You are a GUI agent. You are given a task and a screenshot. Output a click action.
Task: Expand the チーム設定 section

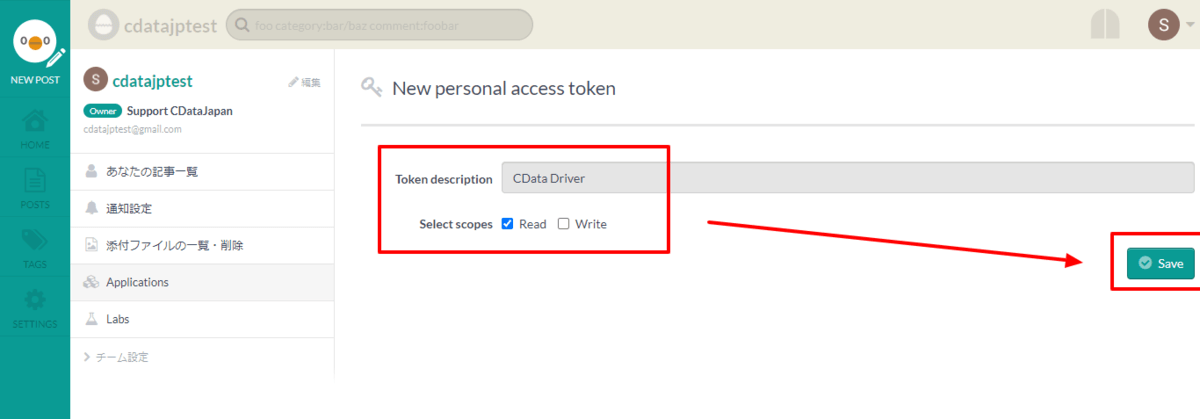(118, 357)
